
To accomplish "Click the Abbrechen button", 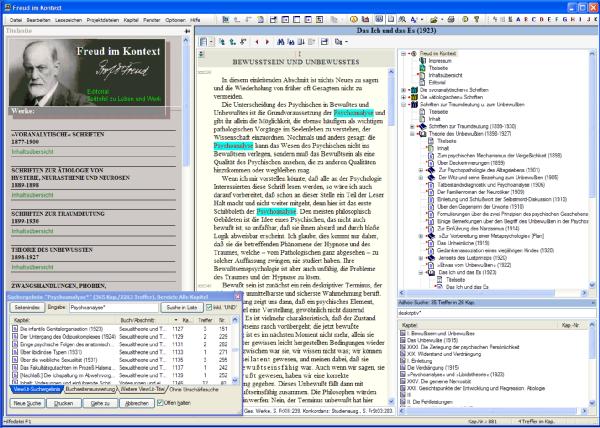I will 137,403.
